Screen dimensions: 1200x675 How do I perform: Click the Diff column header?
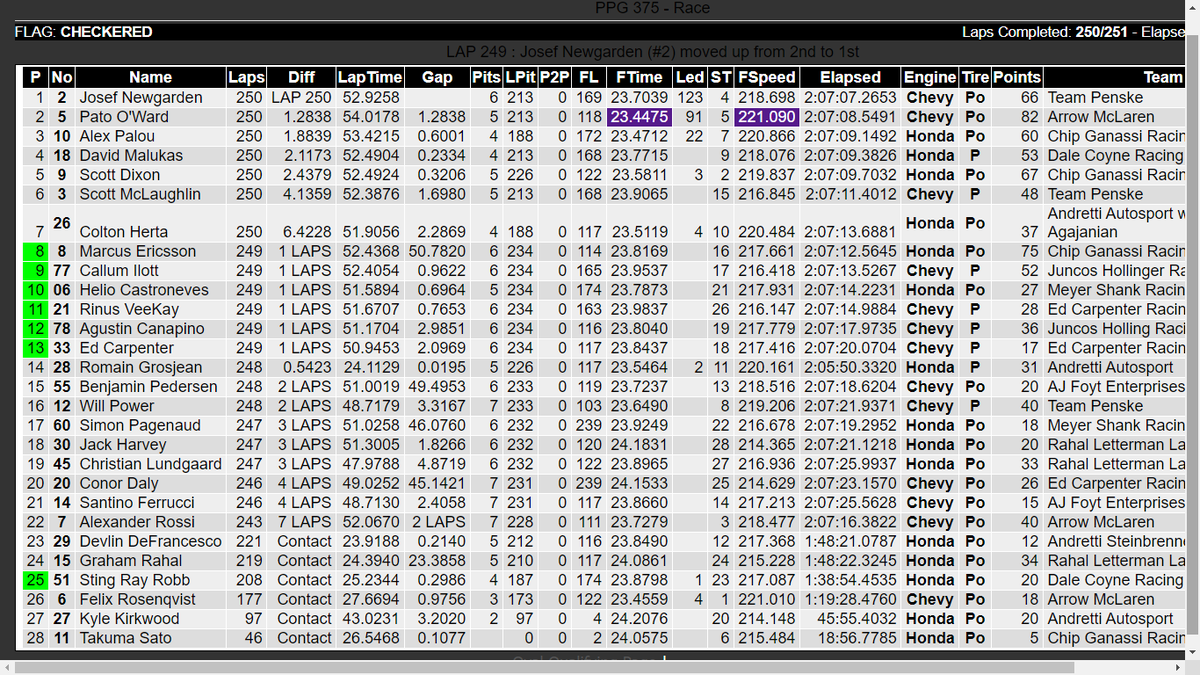(x=301, y=77)
